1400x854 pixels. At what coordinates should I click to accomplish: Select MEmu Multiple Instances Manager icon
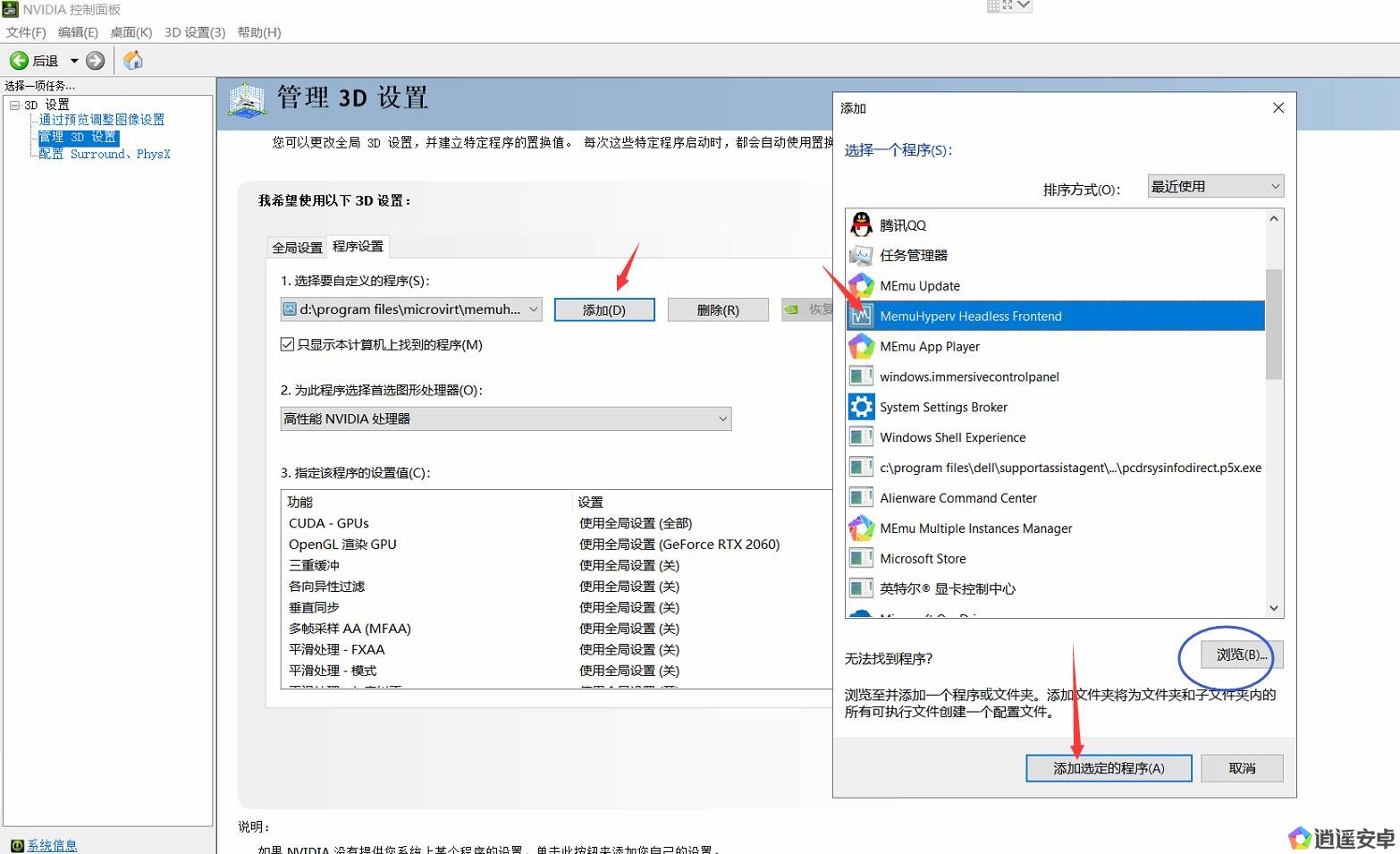pos(861,528)
